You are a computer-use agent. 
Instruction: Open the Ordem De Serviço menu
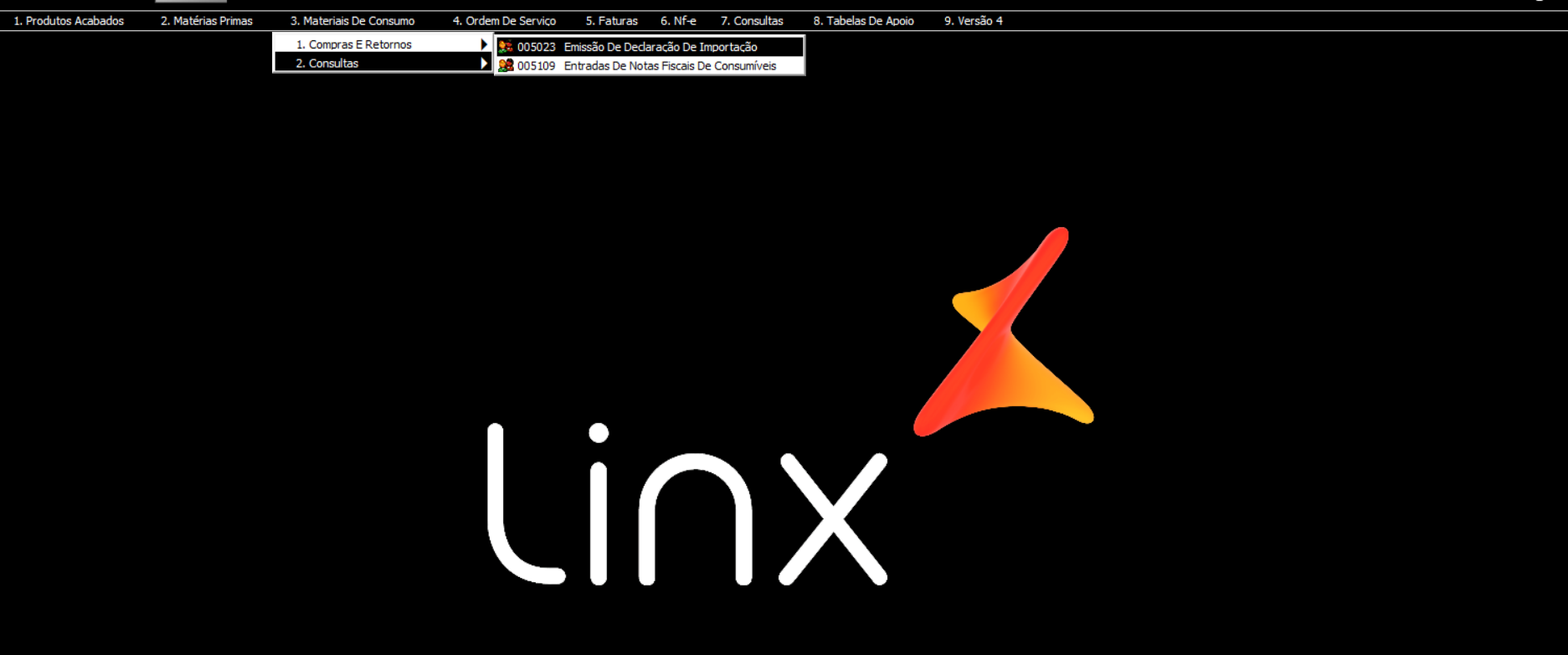coord(504,21)
